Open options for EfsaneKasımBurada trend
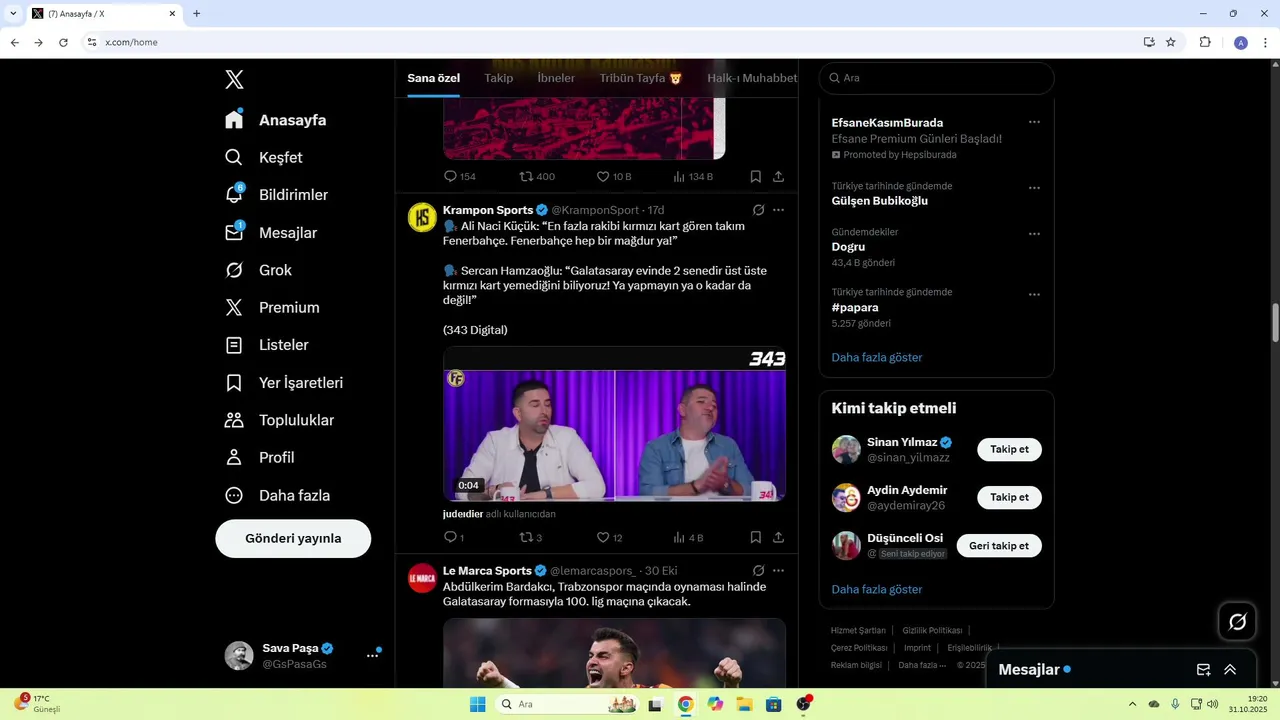The height and width of the screenshot is (720, 1280). pos(1034,122)
